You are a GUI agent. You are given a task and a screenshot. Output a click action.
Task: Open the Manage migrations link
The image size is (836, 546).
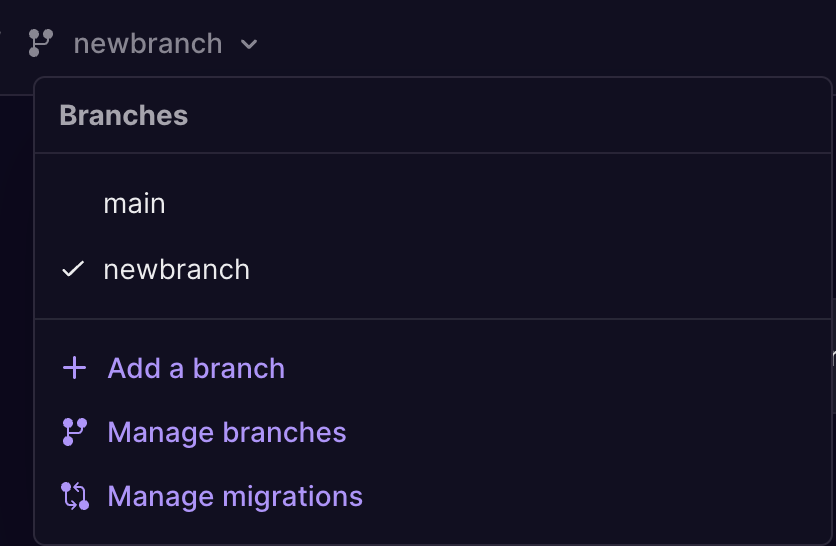click(x=235, y=496)
